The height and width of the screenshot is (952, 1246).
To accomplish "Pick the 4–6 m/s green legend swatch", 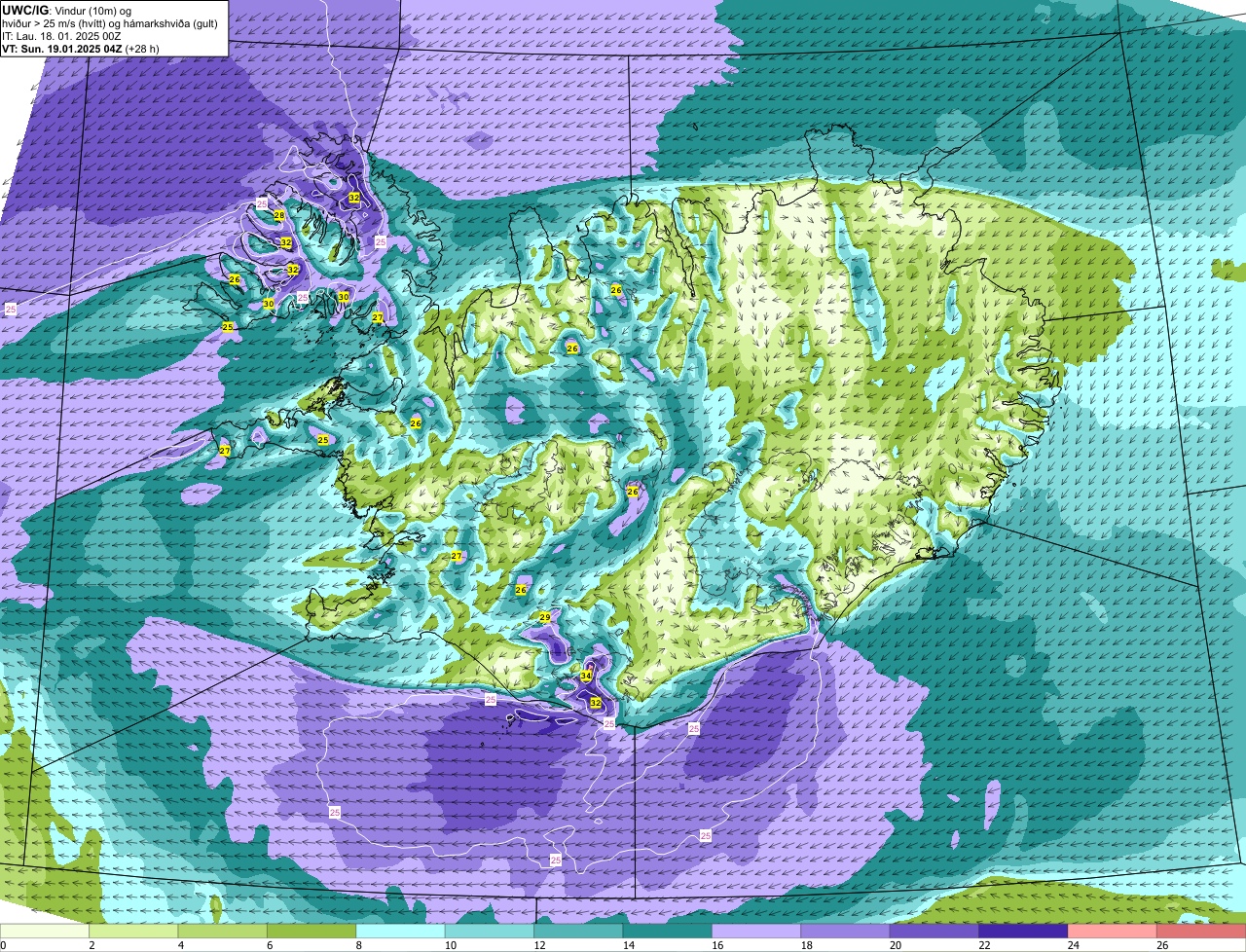I will coord(223,932).
